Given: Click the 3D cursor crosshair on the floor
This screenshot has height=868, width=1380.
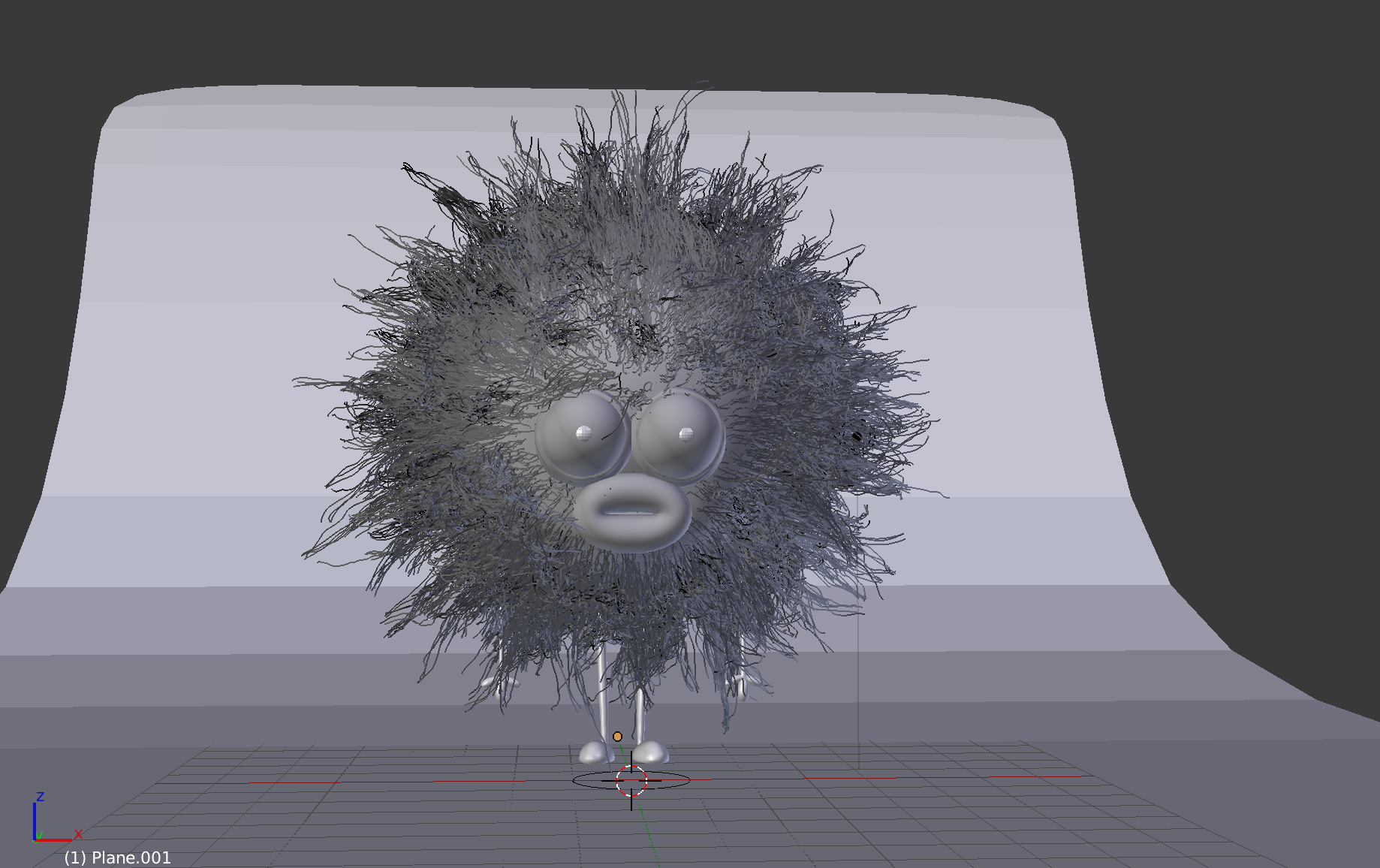Looking at the screenshot, I should (631, 781).
